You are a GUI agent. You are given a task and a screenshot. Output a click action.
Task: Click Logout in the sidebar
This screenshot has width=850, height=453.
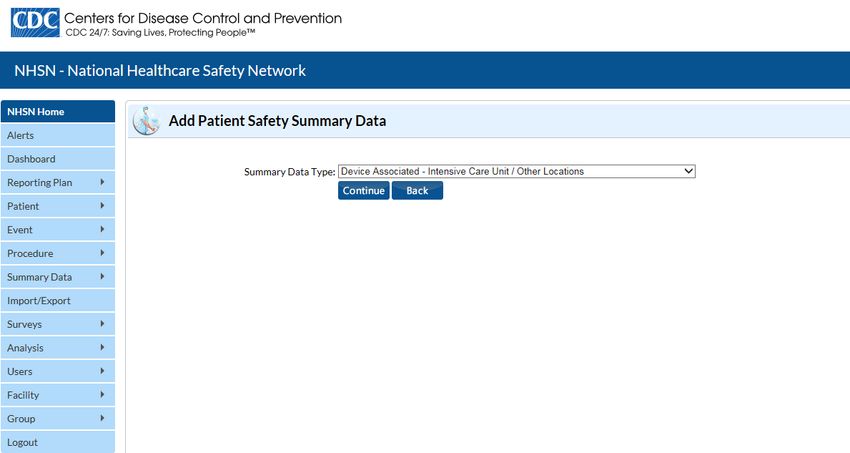[x=58, y=442]
